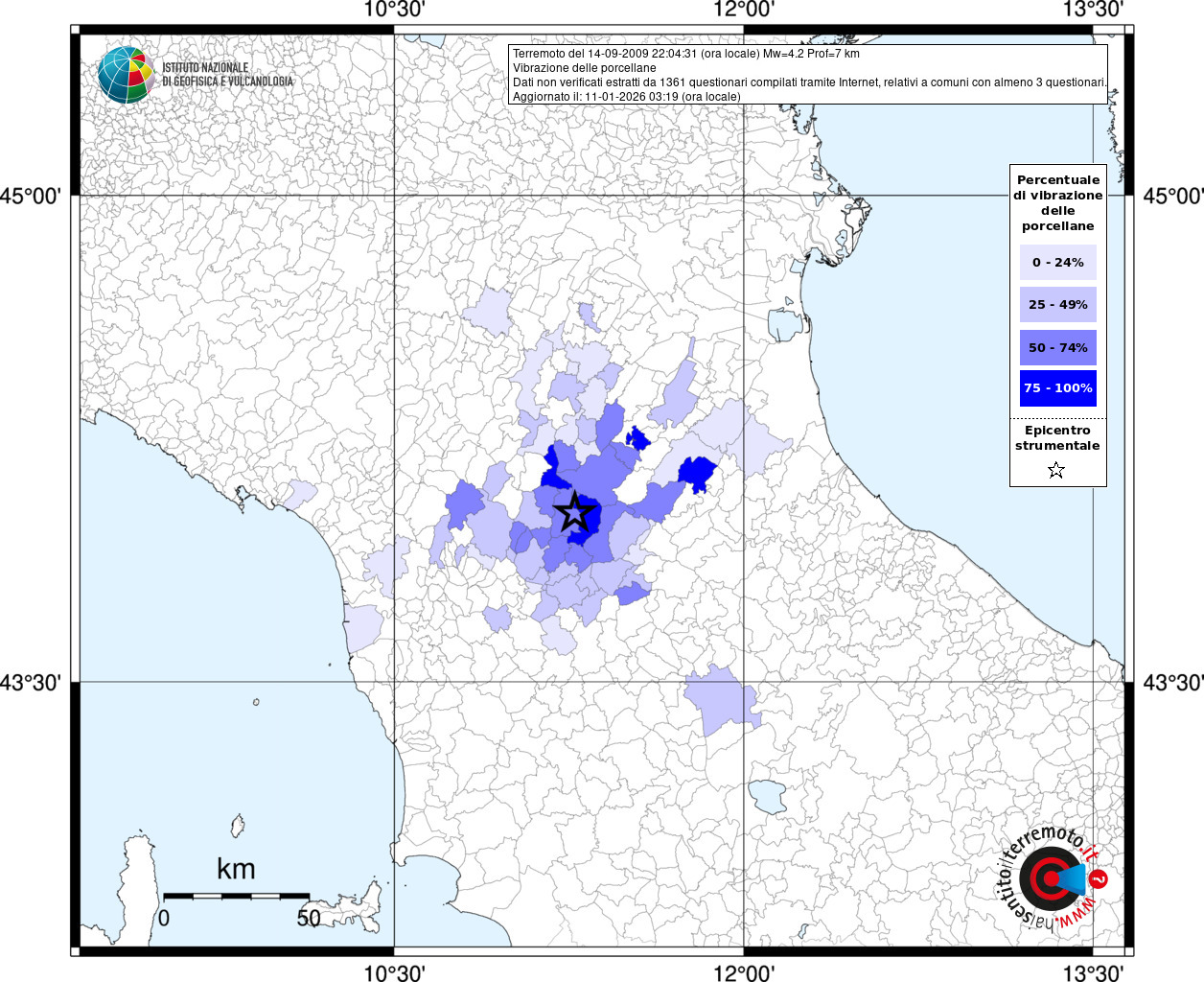Select the 25 - 49% legend swatch

point(1058,304)
